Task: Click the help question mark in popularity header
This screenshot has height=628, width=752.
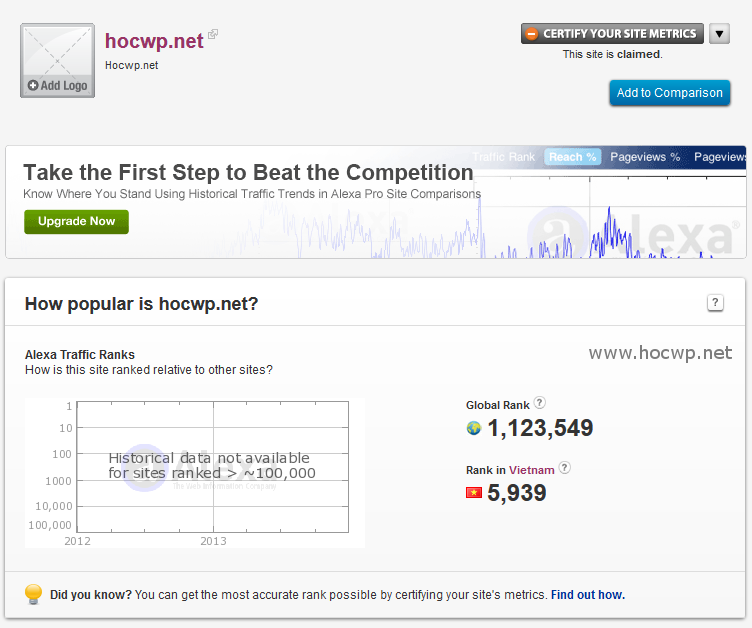Action: point(715,303)
